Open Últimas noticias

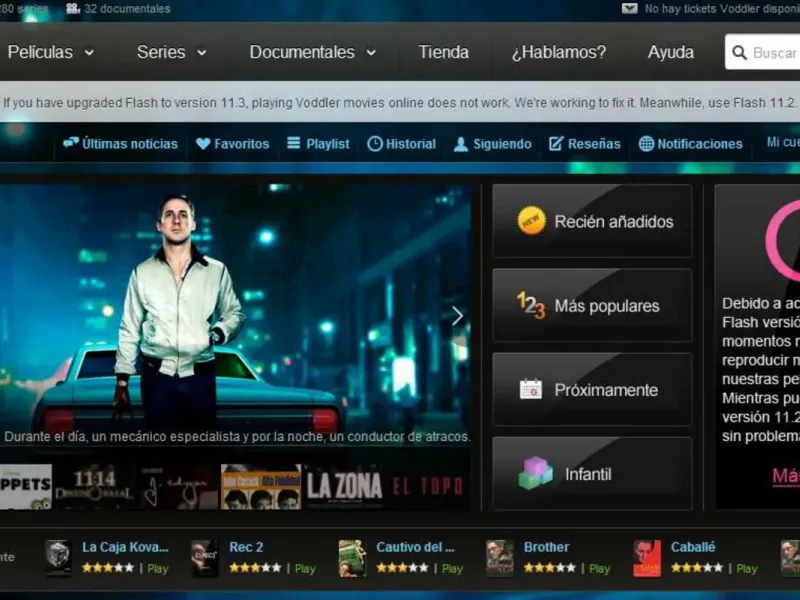[x=130, y=144]
